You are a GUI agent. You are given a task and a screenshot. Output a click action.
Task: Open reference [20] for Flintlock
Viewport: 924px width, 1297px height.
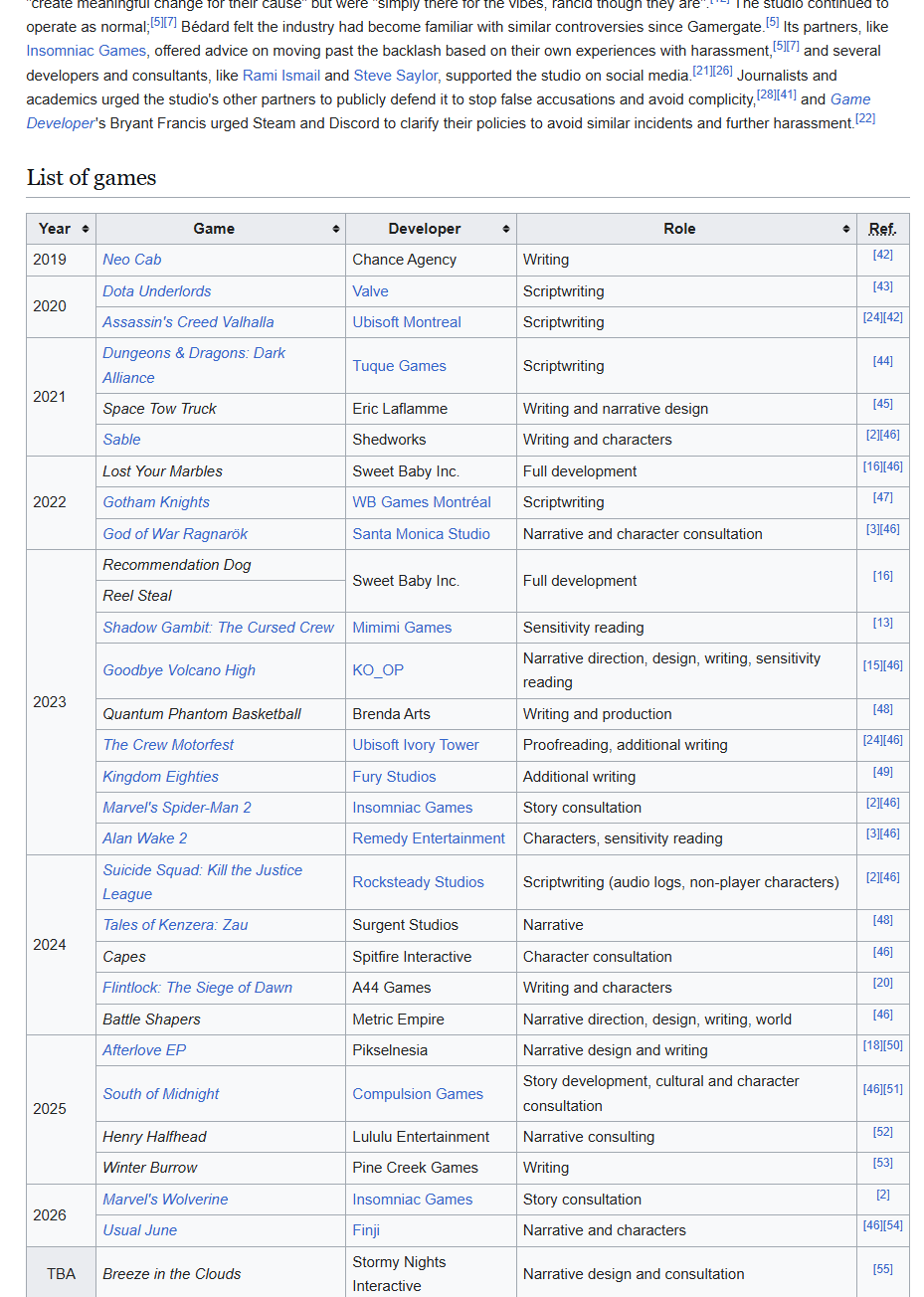click(x=882, y=983)
